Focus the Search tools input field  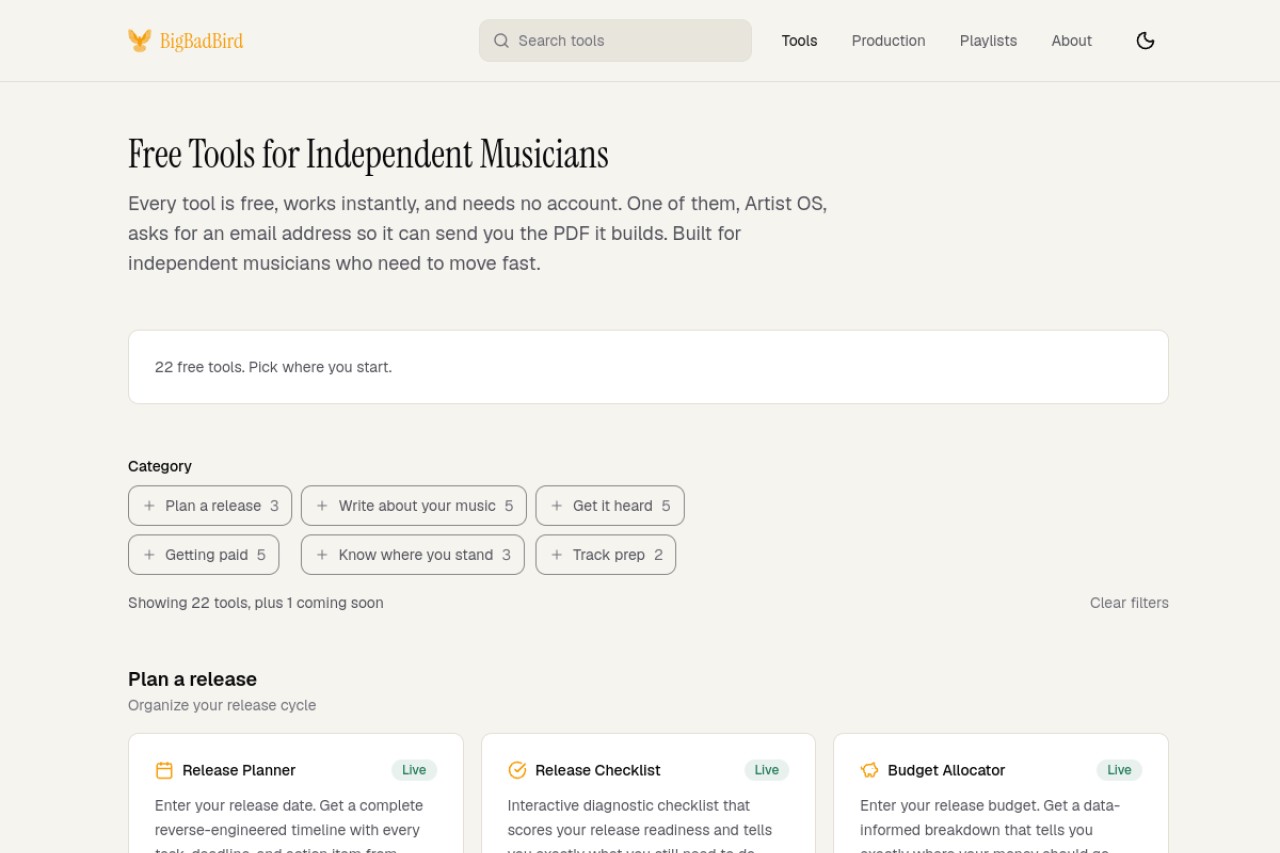click(615, 41)
